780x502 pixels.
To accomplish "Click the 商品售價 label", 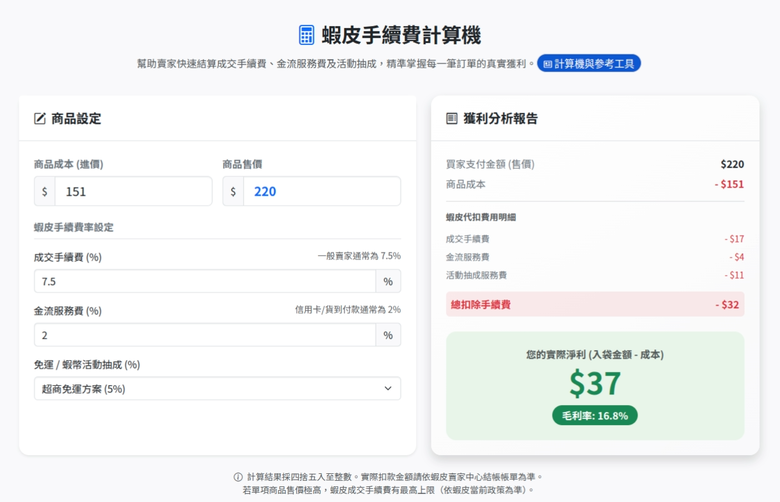I will coord(242,164).
